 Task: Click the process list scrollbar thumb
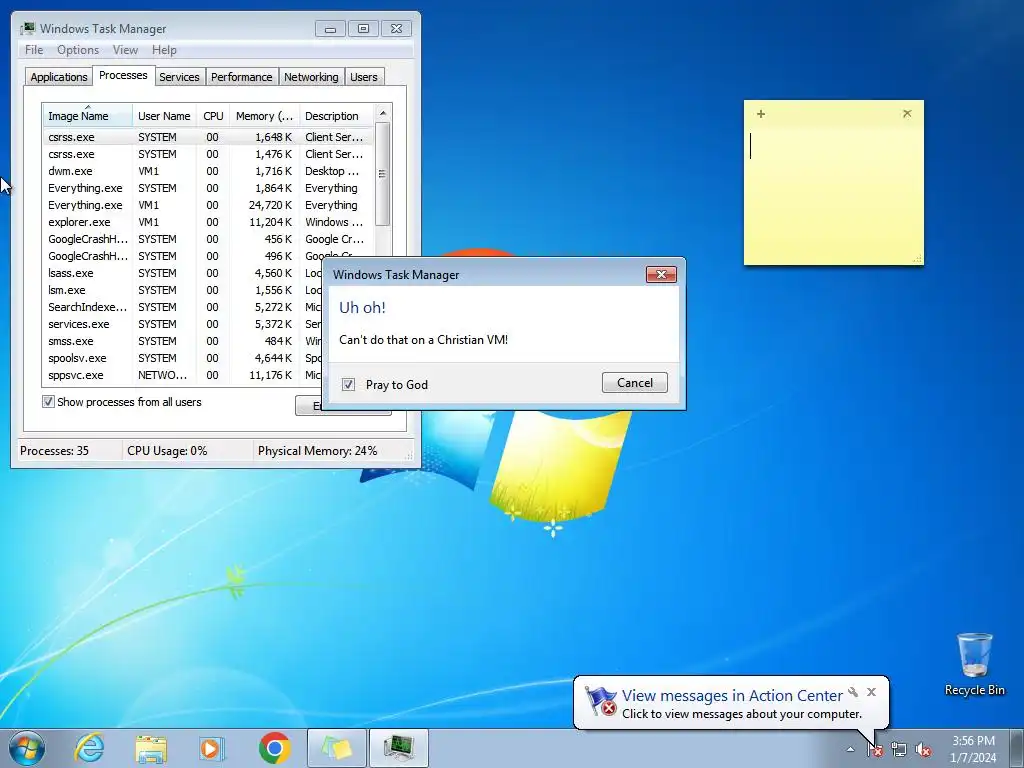click(383, 174)
